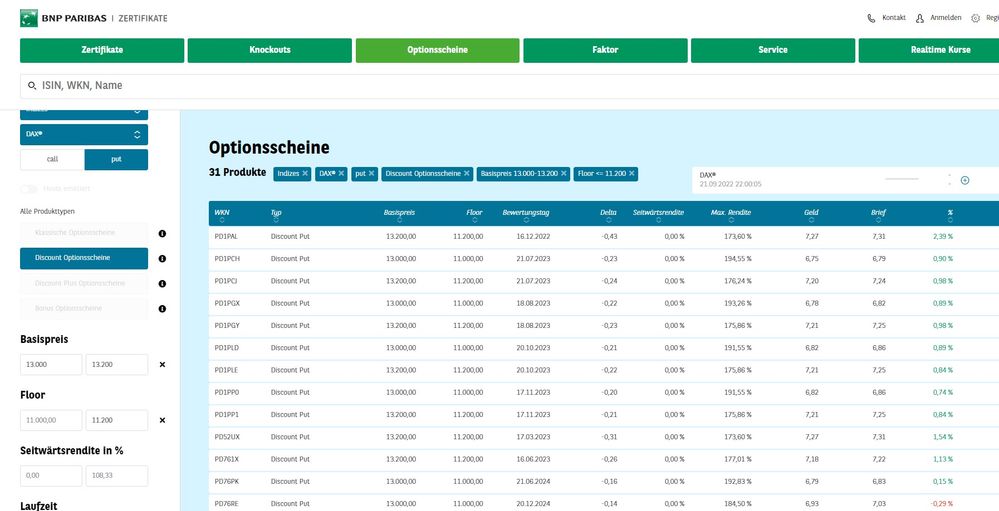Click the ZERTIFIKATE header text
999x511 pixels.
click(143, 18)
